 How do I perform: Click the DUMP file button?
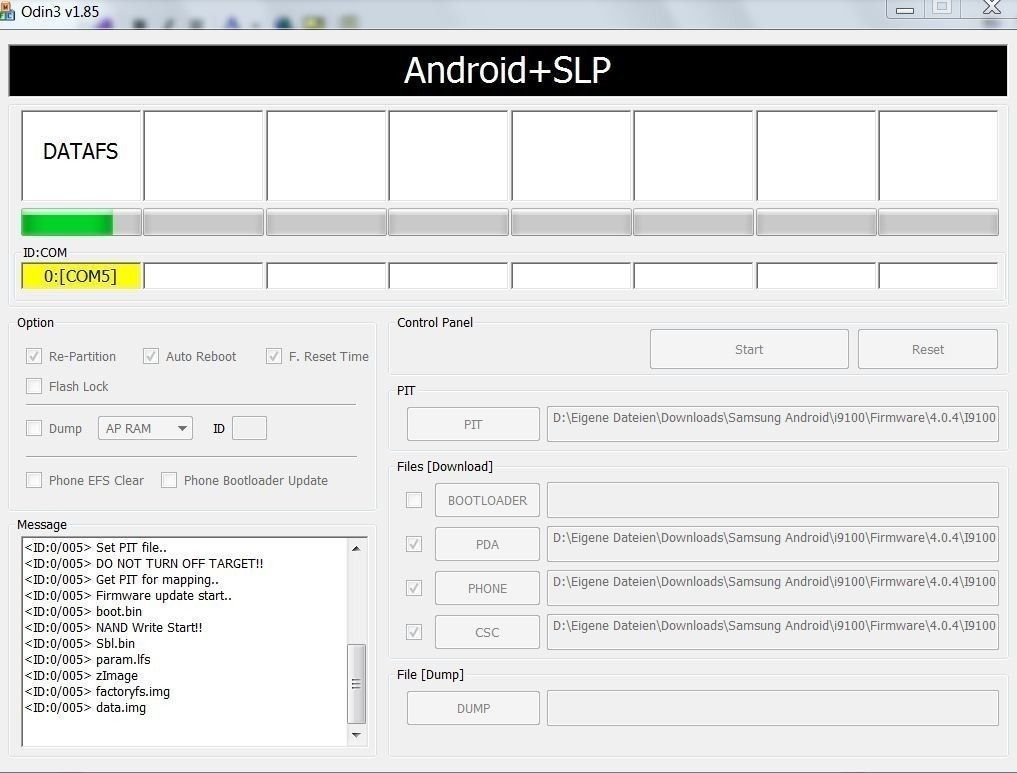coord(473,708)
